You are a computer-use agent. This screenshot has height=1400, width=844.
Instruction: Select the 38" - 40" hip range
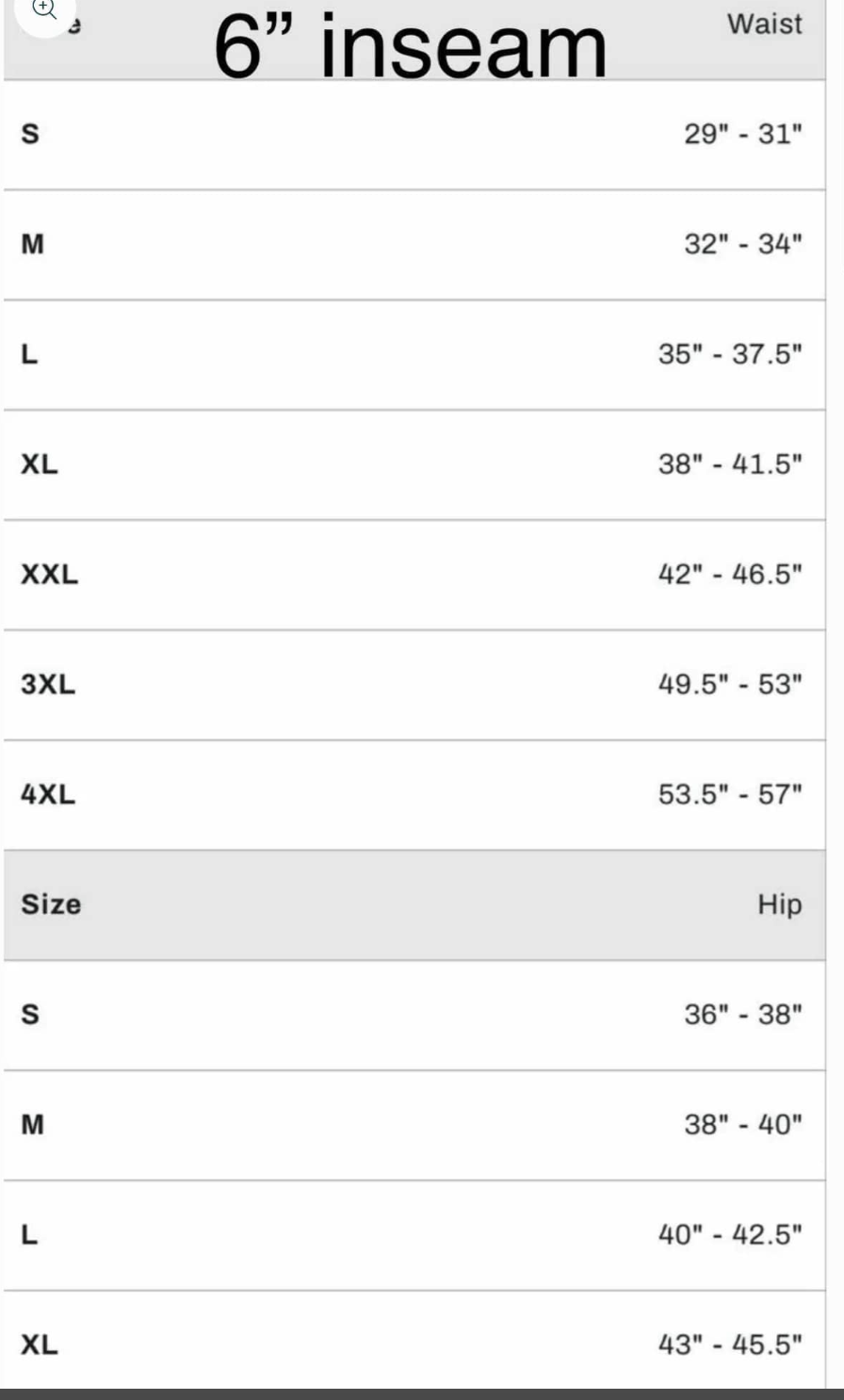(742, 1124)
